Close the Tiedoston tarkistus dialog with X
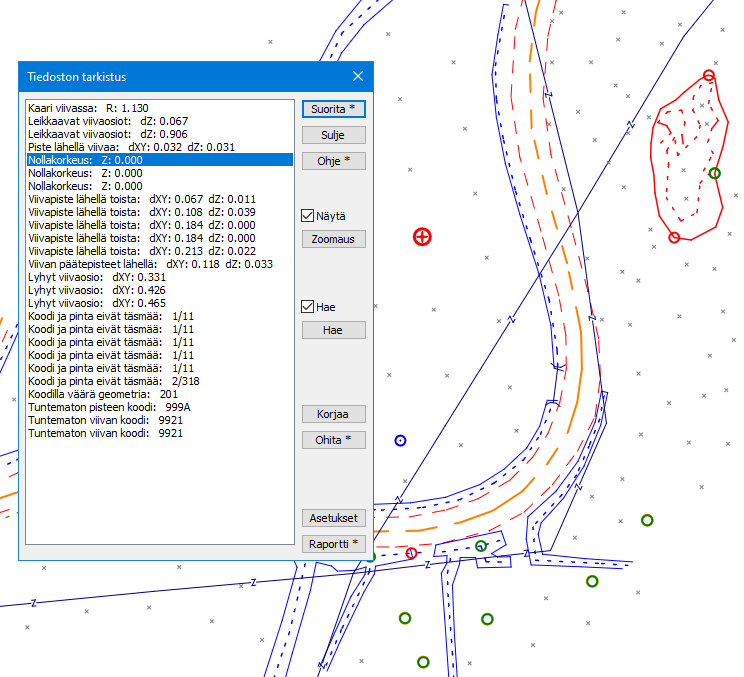This screenshot has height=677, width=744. pyautogui.click(x=358, y=76)
